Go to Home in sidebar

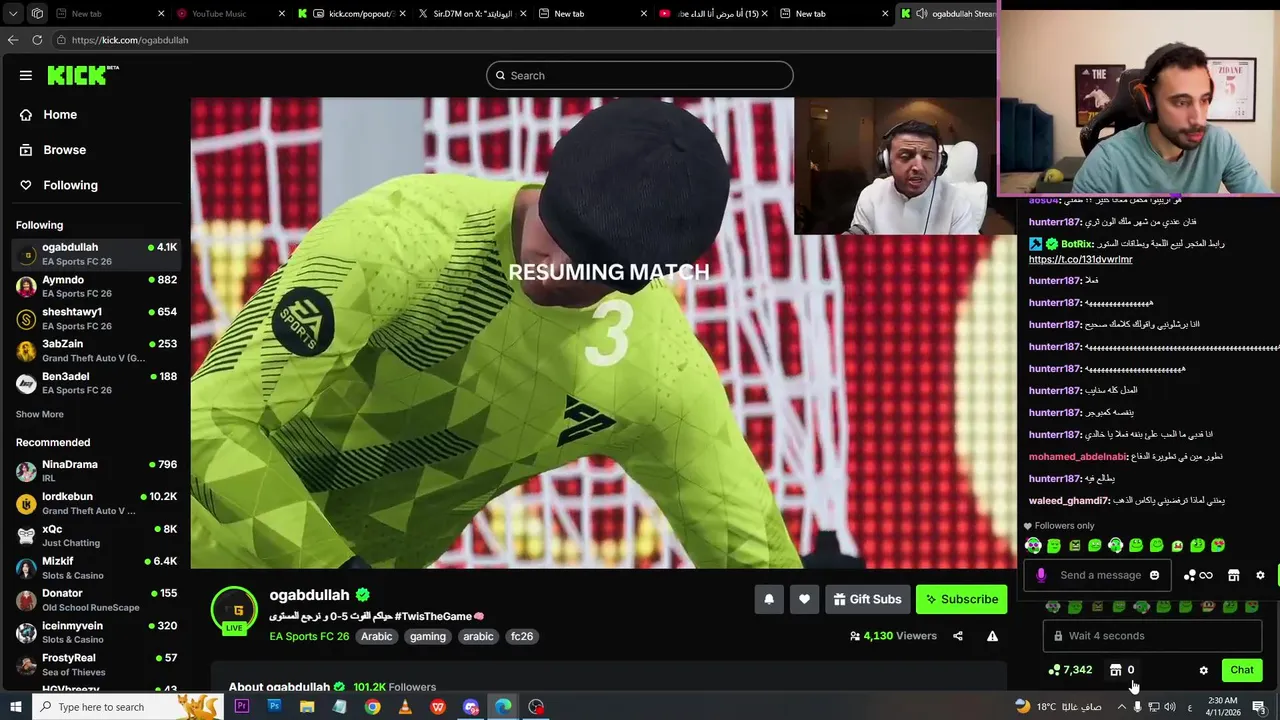coord(60,115)
